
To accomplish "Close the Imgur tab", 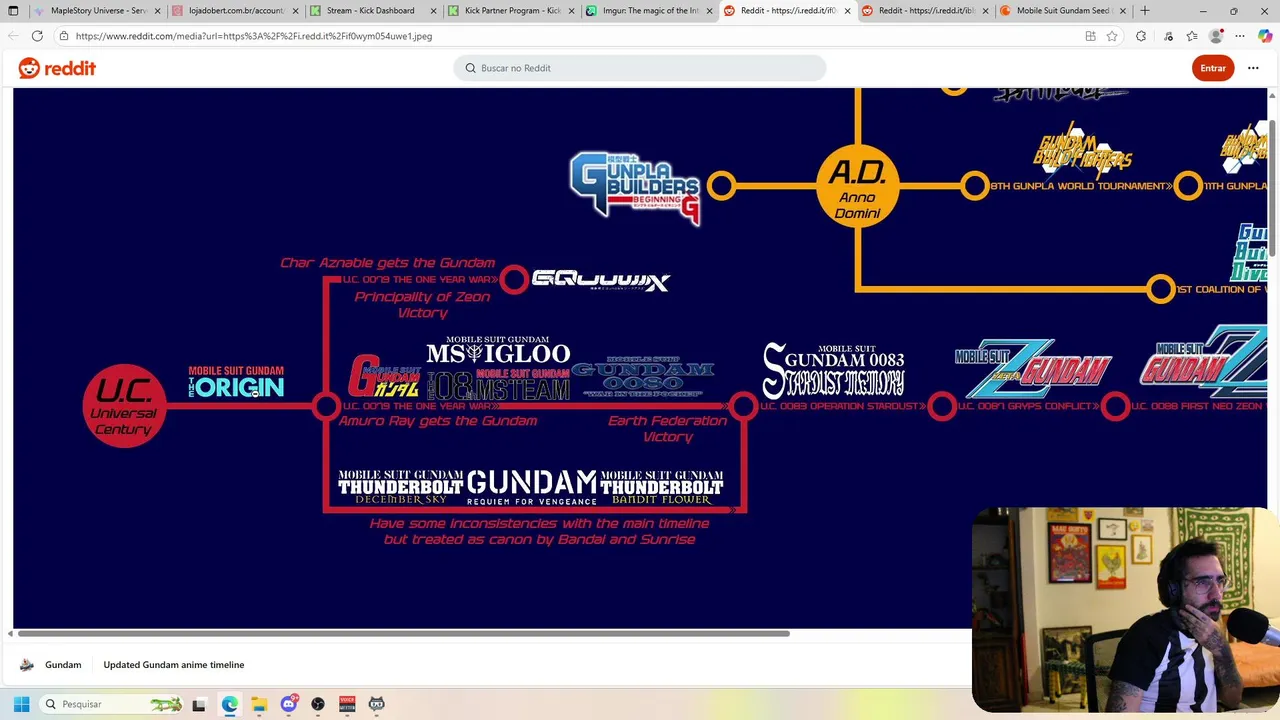I will click(x=709, y=11).
